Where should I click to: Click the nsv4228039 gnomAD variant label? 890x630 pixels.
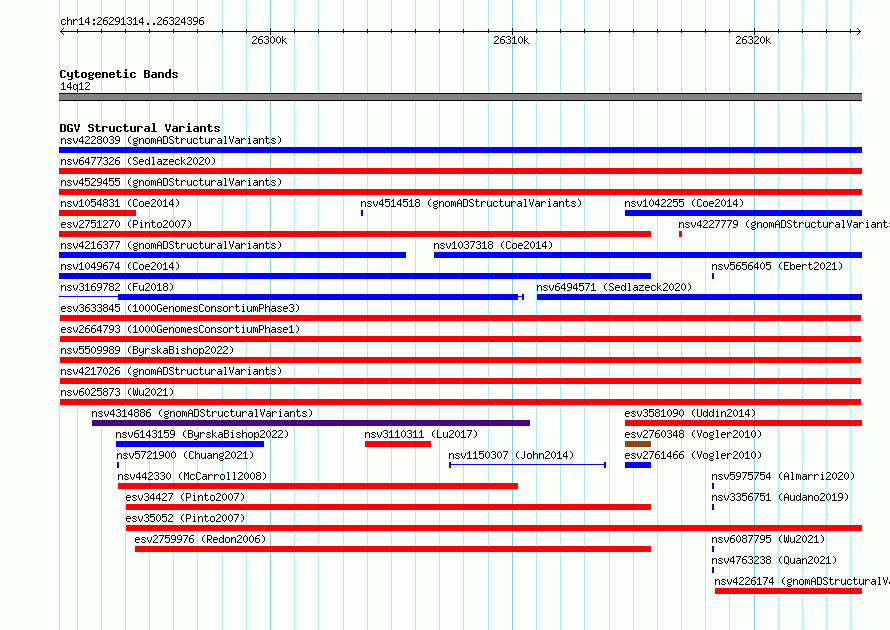click(x=171, y=140)
